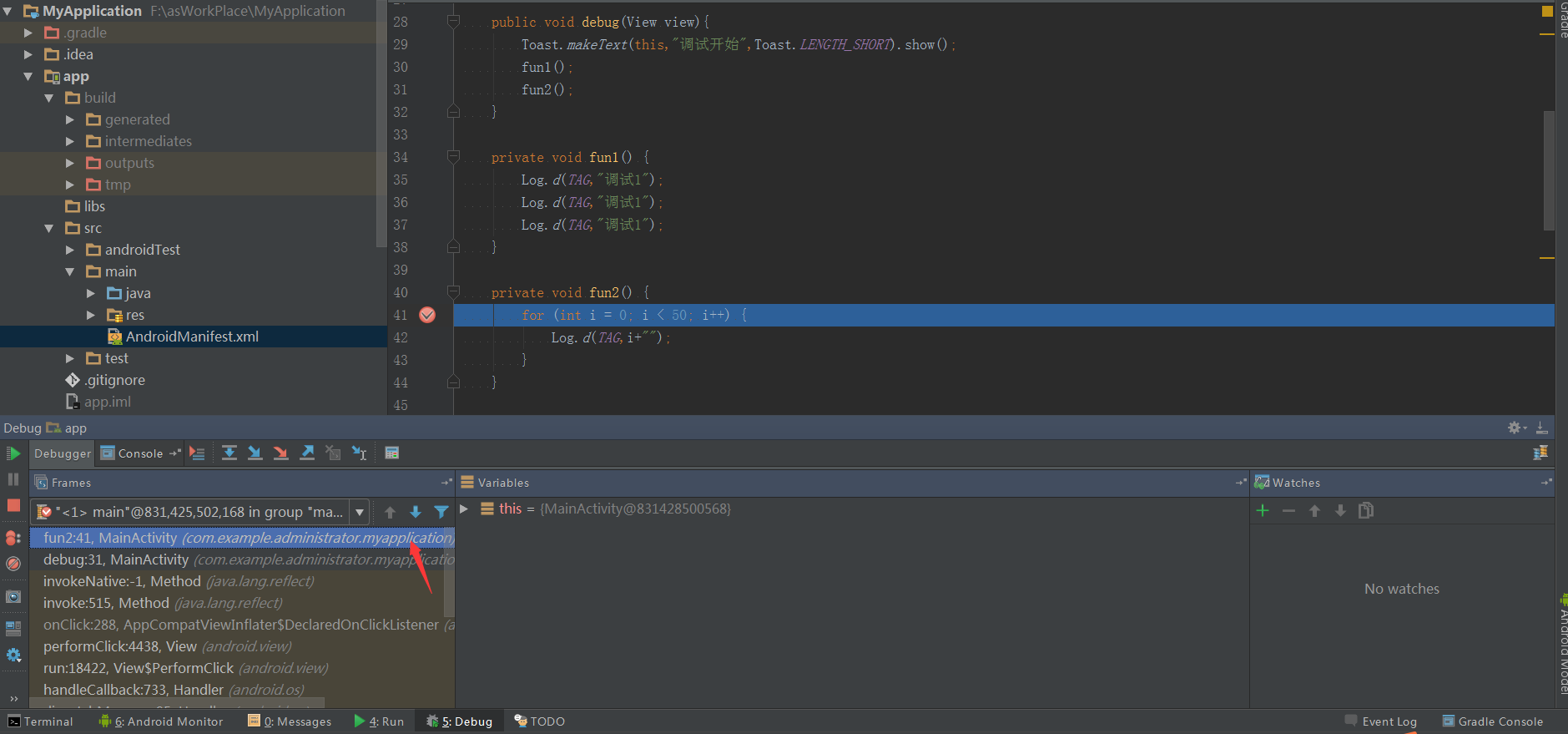Click the Copy watches icon

pos(1366,510)
